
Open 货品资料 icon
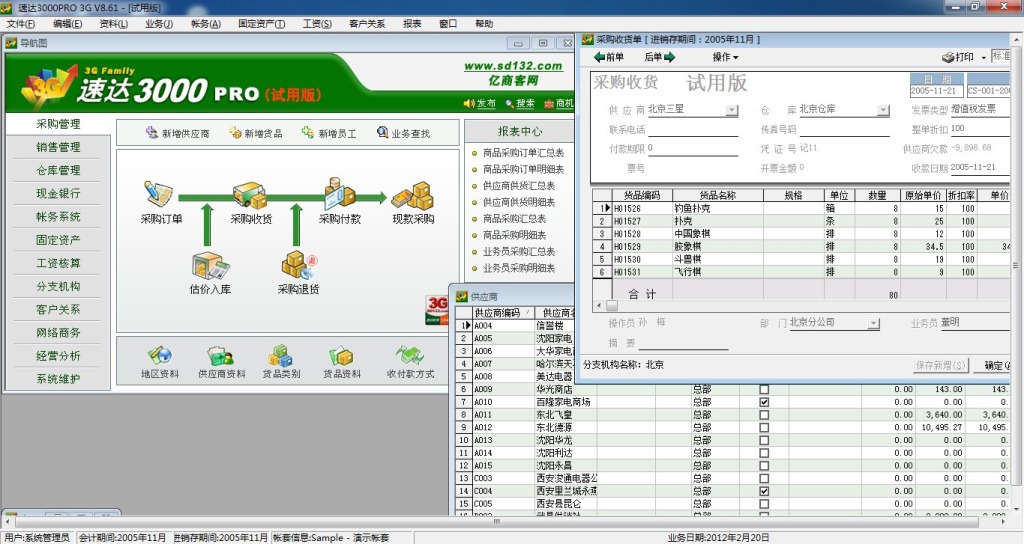point(342,356)
